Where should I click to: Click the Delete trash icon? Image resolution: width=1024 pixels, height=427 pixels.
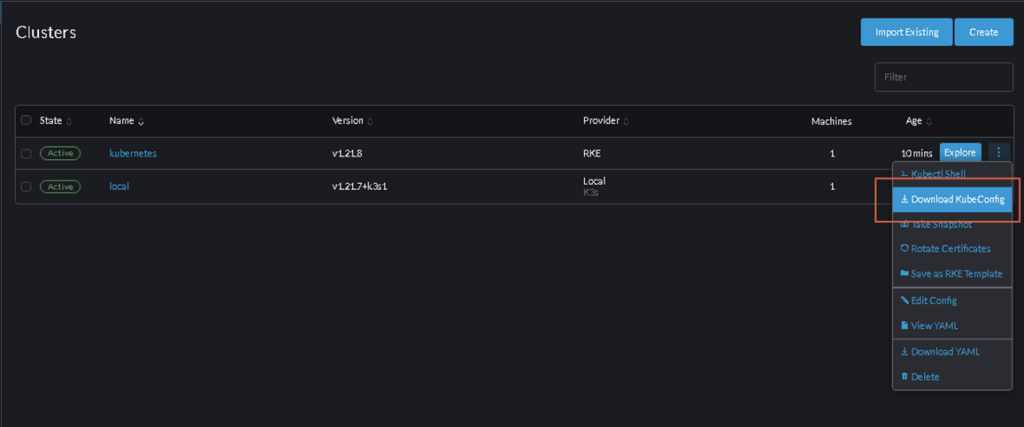[904, 377]
